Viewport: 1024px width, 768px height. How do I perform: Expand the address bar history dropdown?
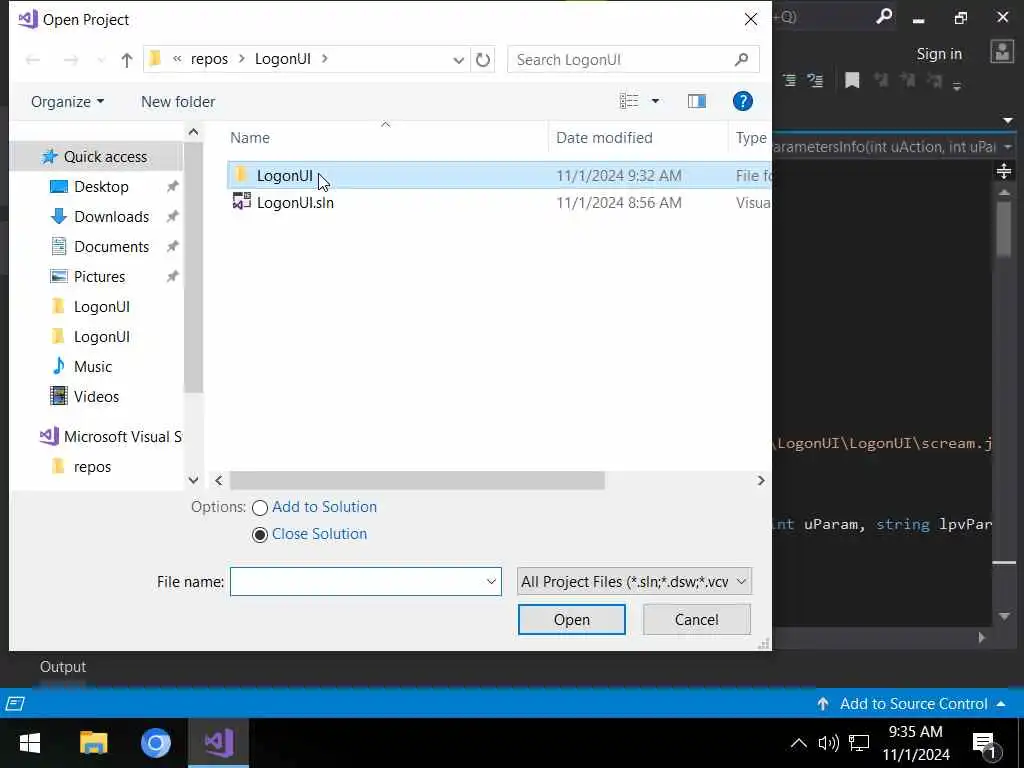tap(458, 60)
